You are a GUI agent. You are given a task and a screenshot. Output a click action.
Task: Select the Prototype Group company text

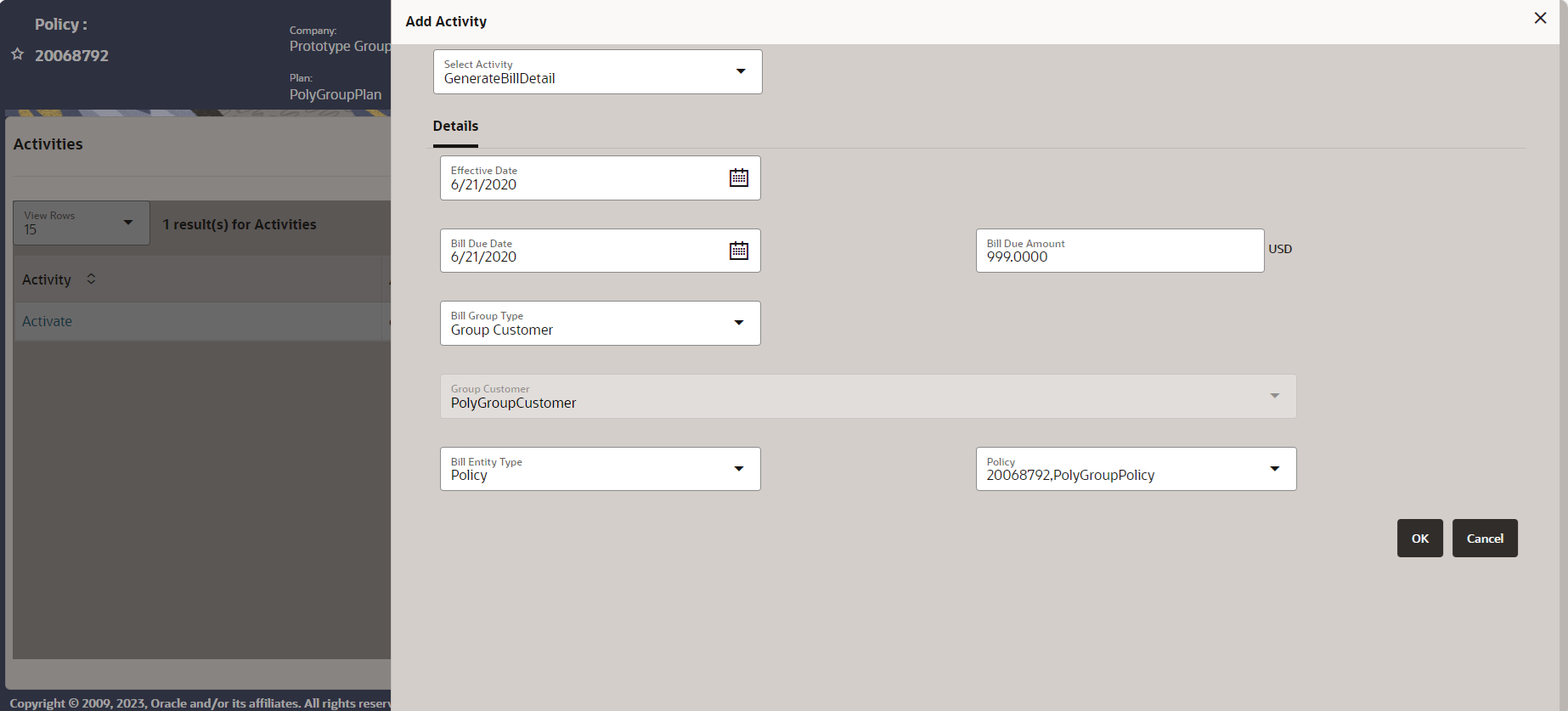pos(340,46)
